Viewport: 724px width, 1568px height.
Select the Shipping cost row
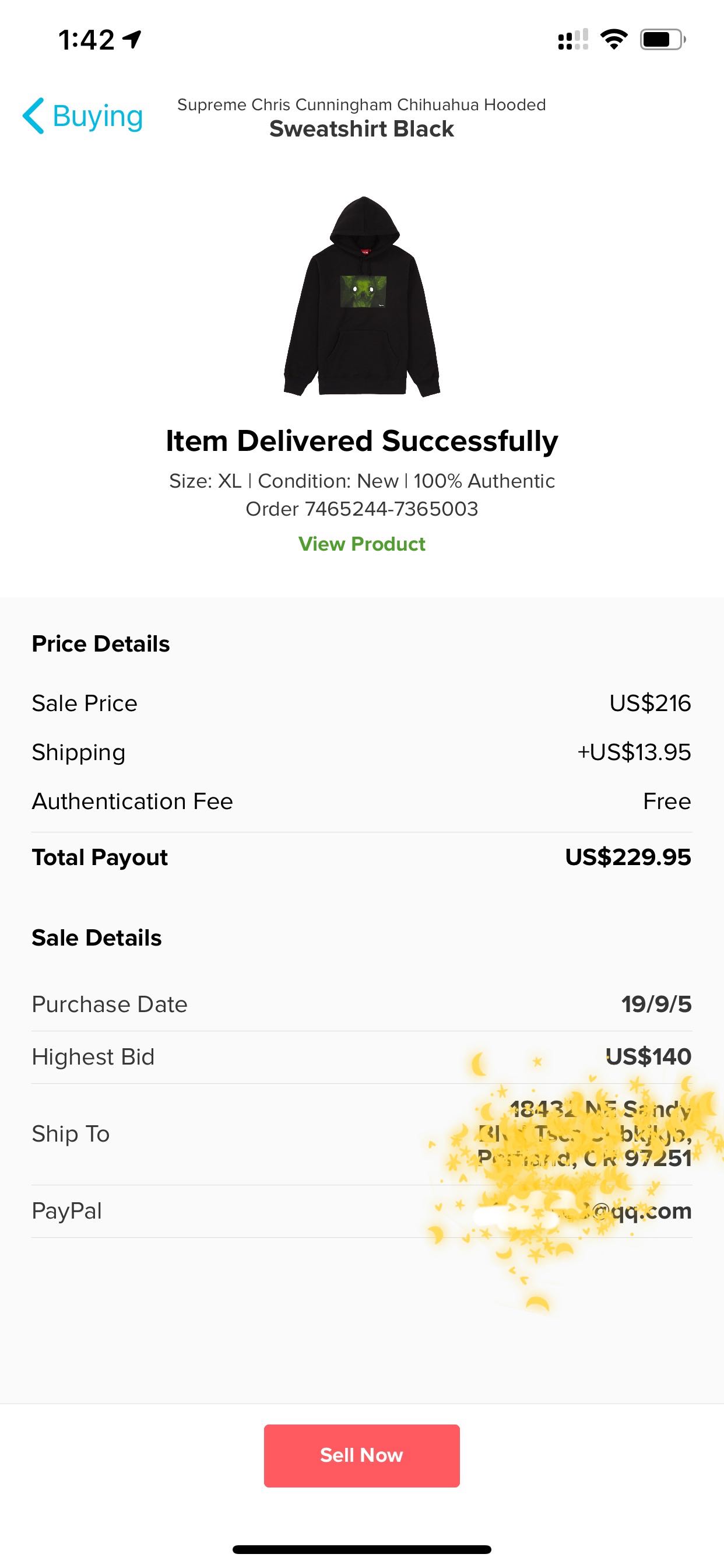pos(362,752)
